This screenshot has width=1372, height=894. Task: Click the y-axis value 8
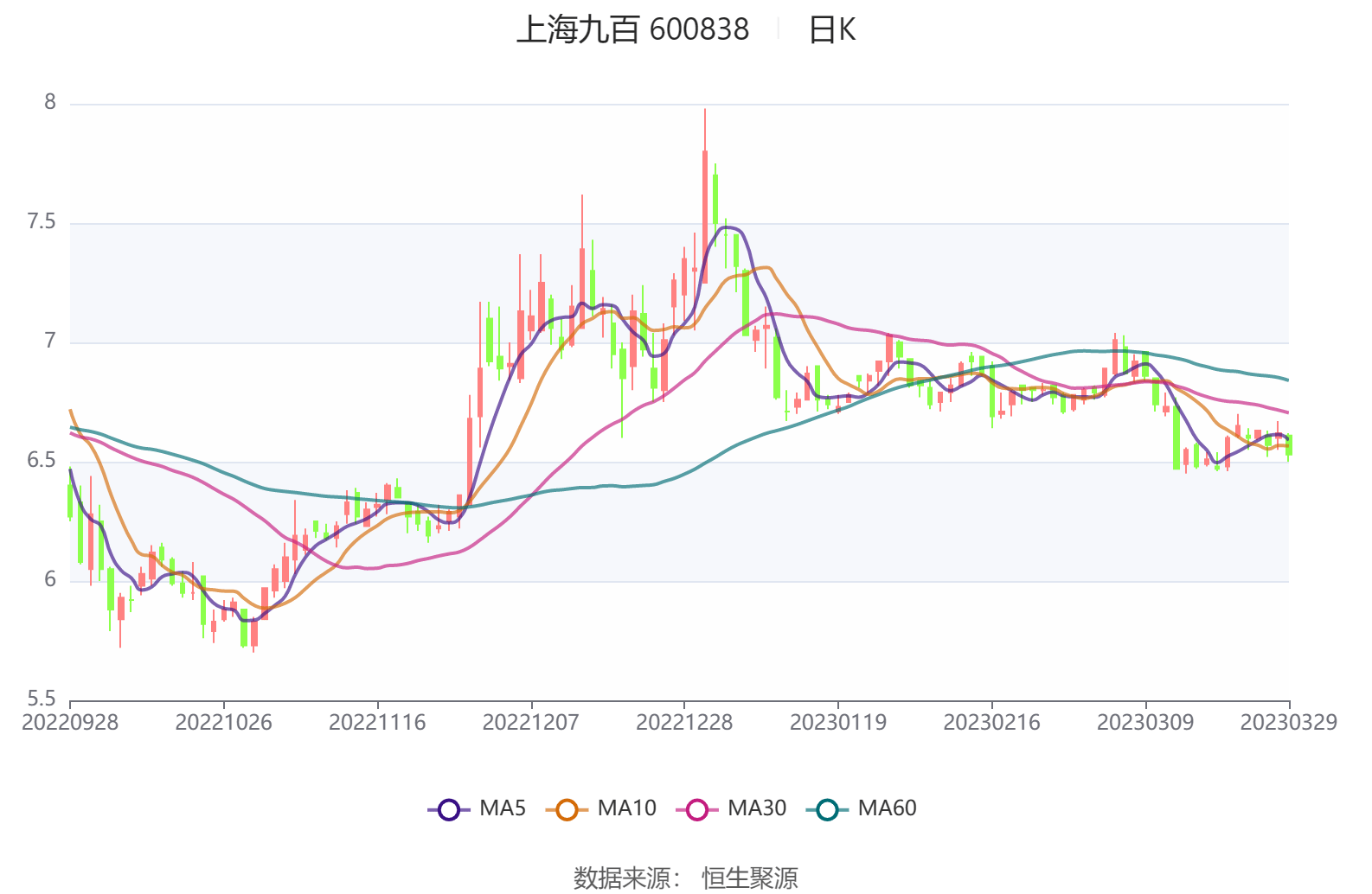point(50,103)
